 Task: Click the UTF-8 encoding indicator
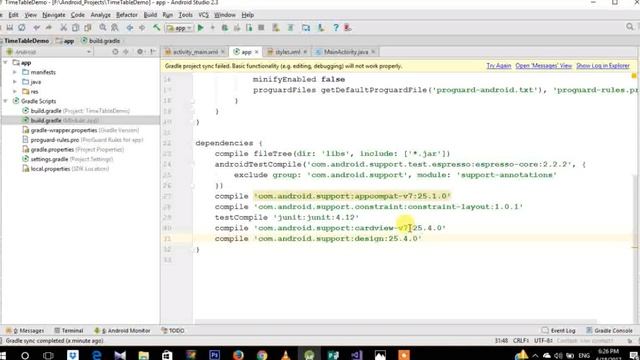tap(543, 340)
